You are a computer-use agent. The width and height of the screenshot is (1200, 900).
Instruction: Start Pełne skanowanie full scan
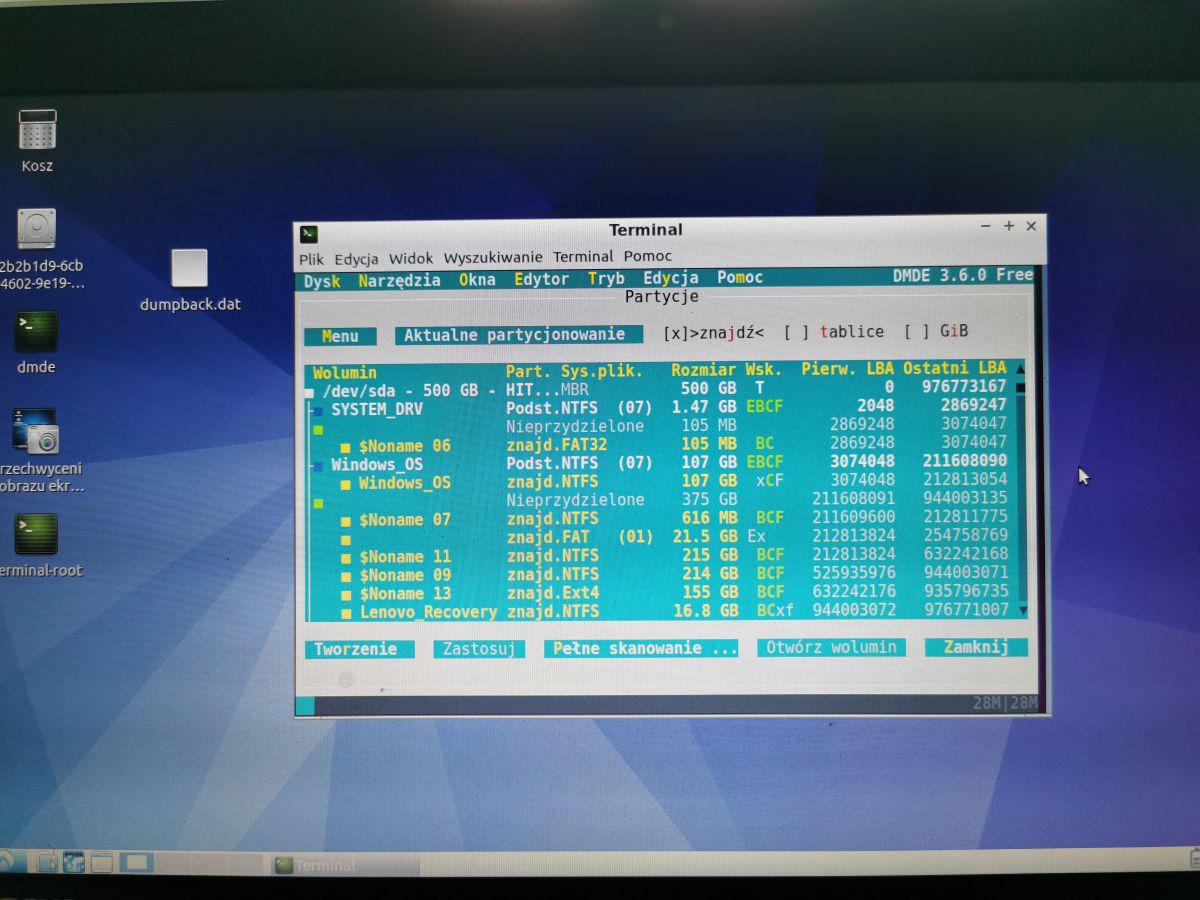pyautogui.click(x=641, y=648)
